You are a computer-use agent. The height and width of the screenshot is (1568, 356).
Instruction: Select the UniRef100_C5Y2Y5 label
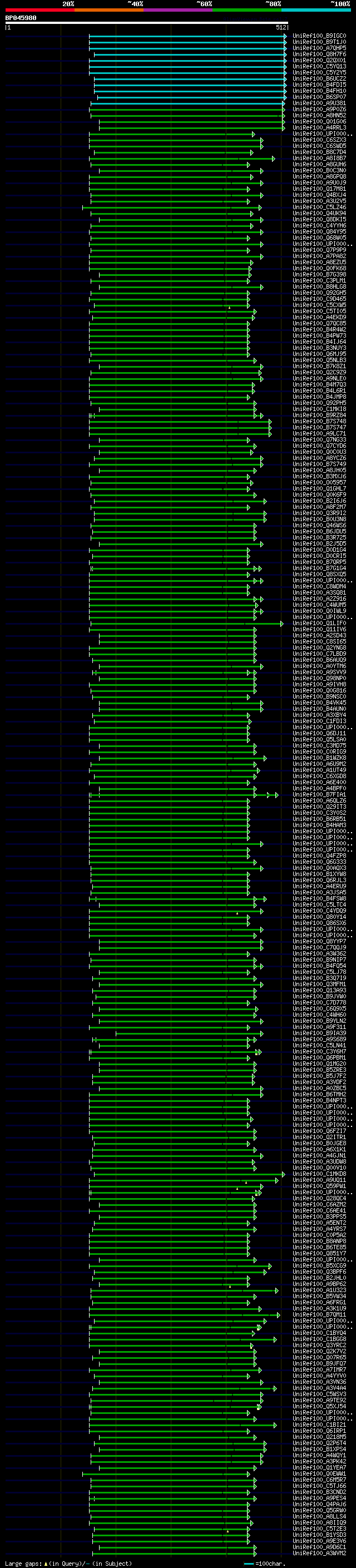click(319, 72)
